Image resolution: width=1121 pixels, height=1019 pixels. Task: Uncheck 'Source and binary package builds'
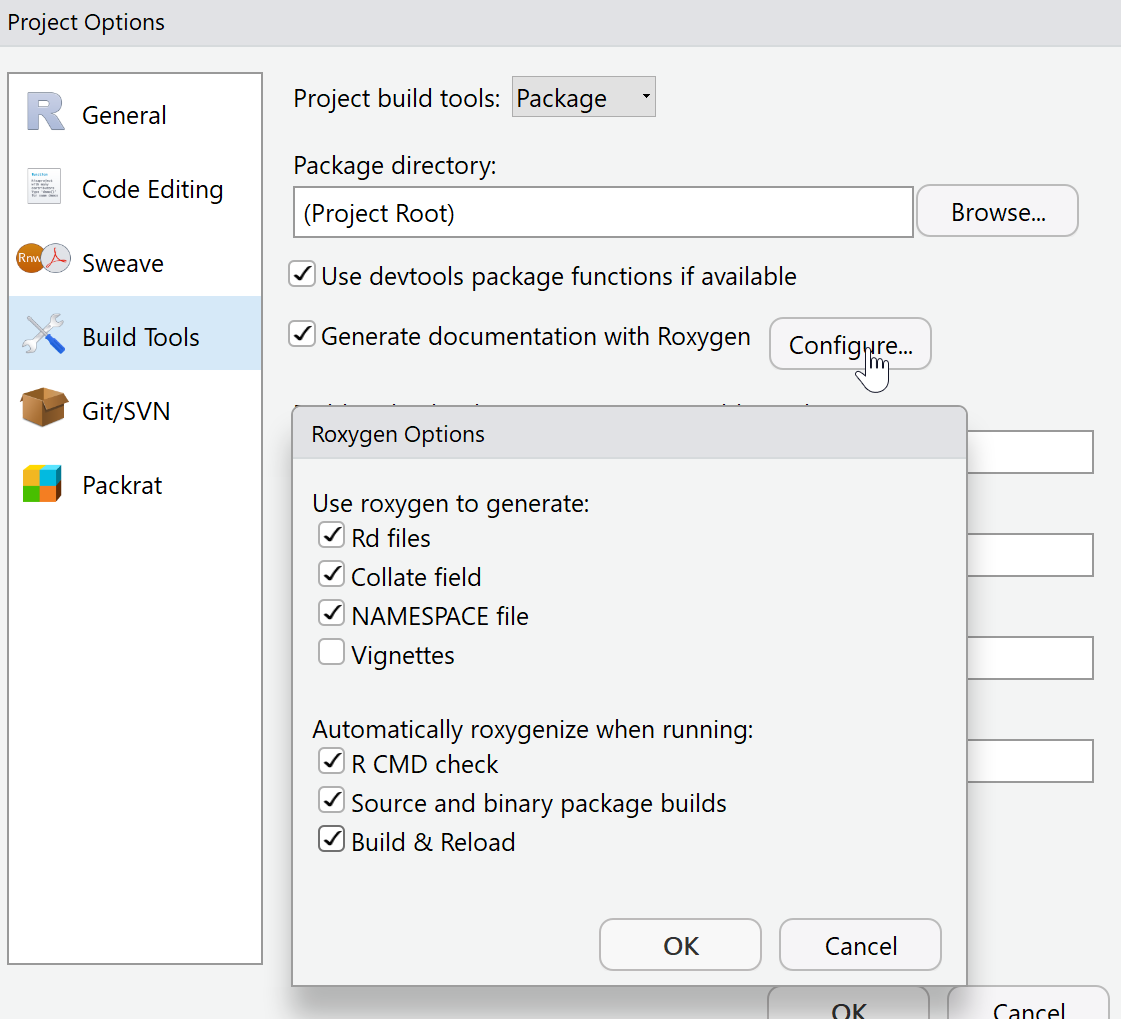tap(331, 800)
